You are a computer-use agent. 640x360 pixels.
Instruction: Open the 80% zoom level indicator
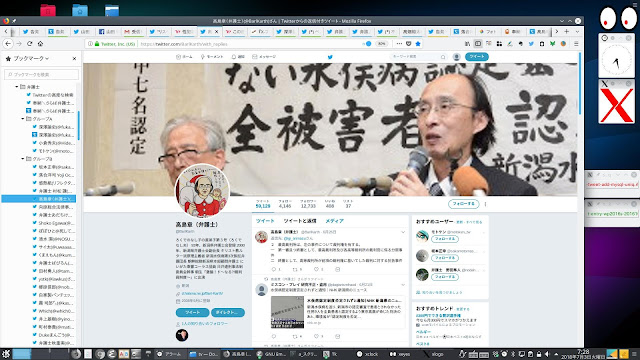coord(381,44)
